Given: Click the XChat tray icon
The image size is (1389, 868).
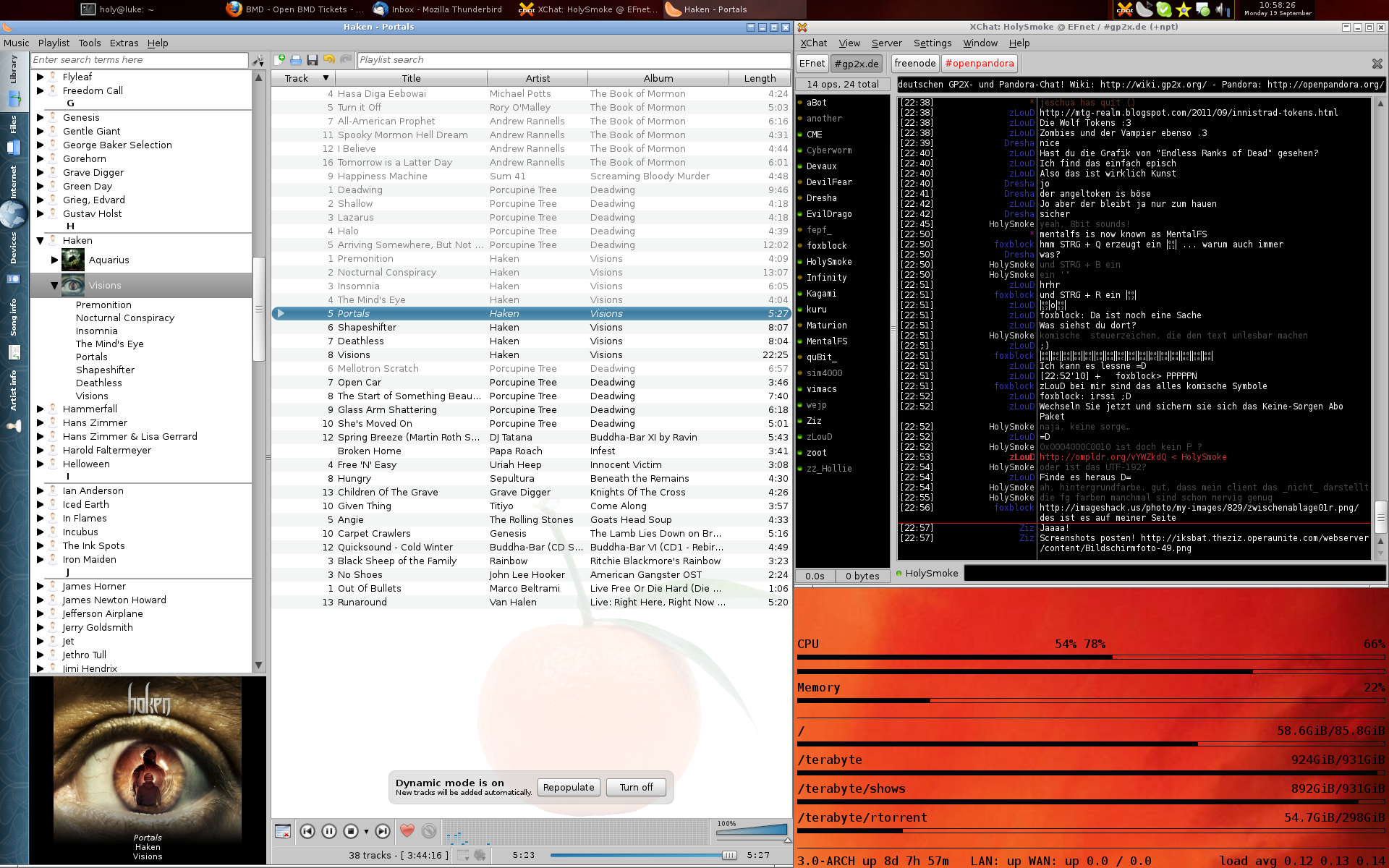Looking at the screenshot, I should point(1125,9).
